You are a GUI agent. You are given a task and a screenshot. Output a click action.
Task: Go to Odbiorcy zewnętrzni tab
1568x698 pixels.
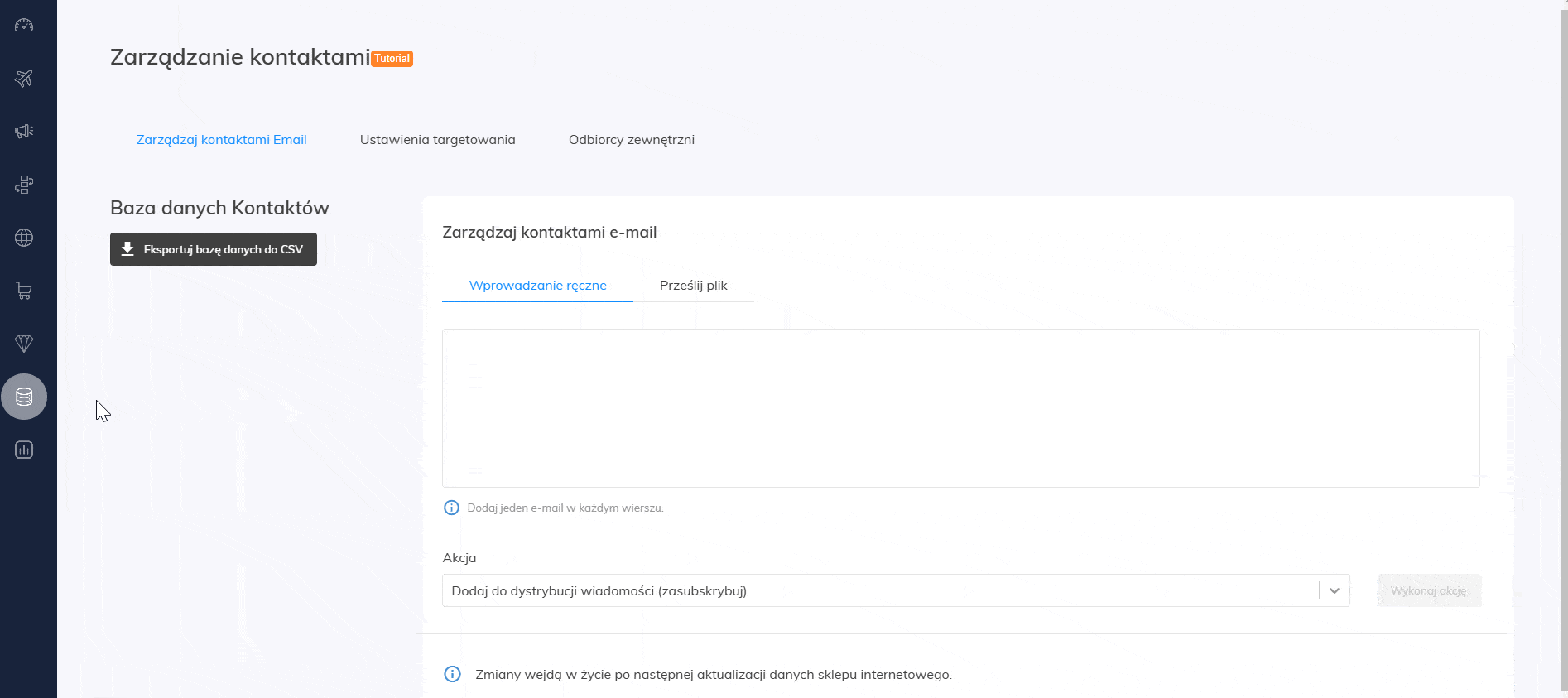tap(632, 139)
